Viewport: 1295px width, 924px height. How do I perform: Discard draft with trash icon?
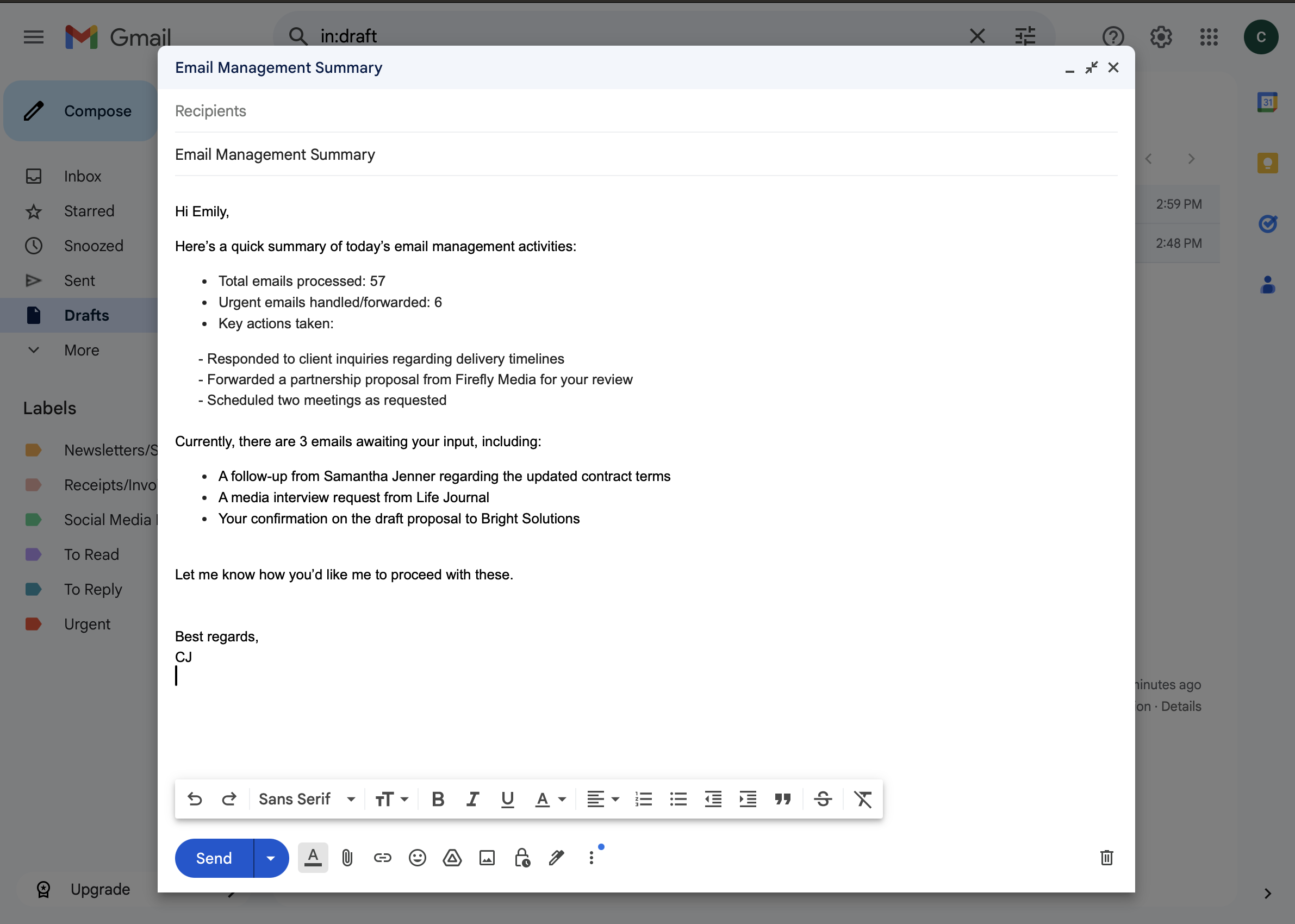[1106, 858]
